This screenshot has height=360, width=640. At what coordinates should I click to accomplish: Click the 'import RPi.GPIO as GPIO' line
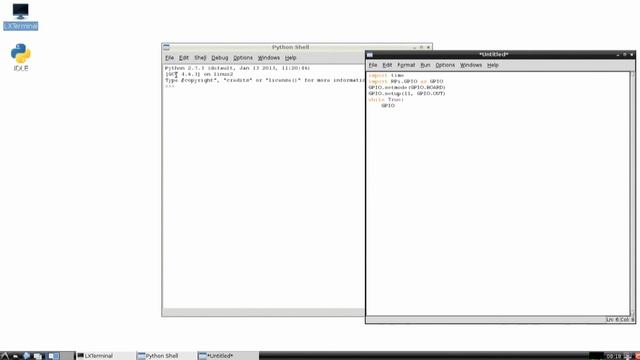coord(405,82)
